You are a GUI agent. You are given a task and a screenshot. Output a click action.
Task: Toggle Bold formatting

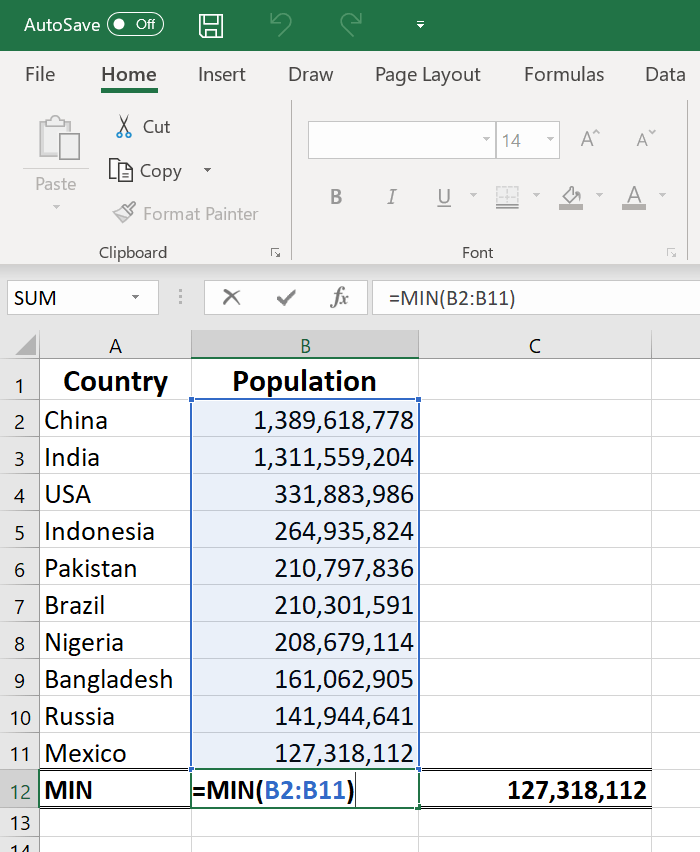click(336, 196)
